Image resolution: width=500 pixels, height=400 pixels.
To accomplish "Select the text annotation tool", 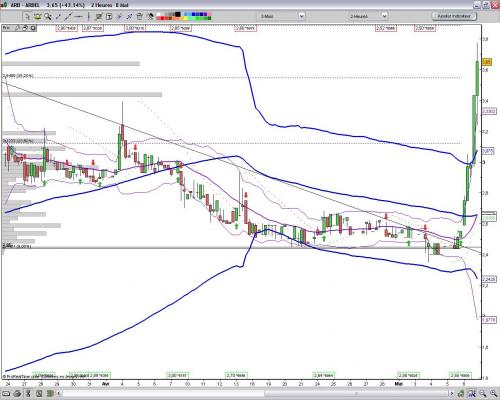I will tap(109, 16).
